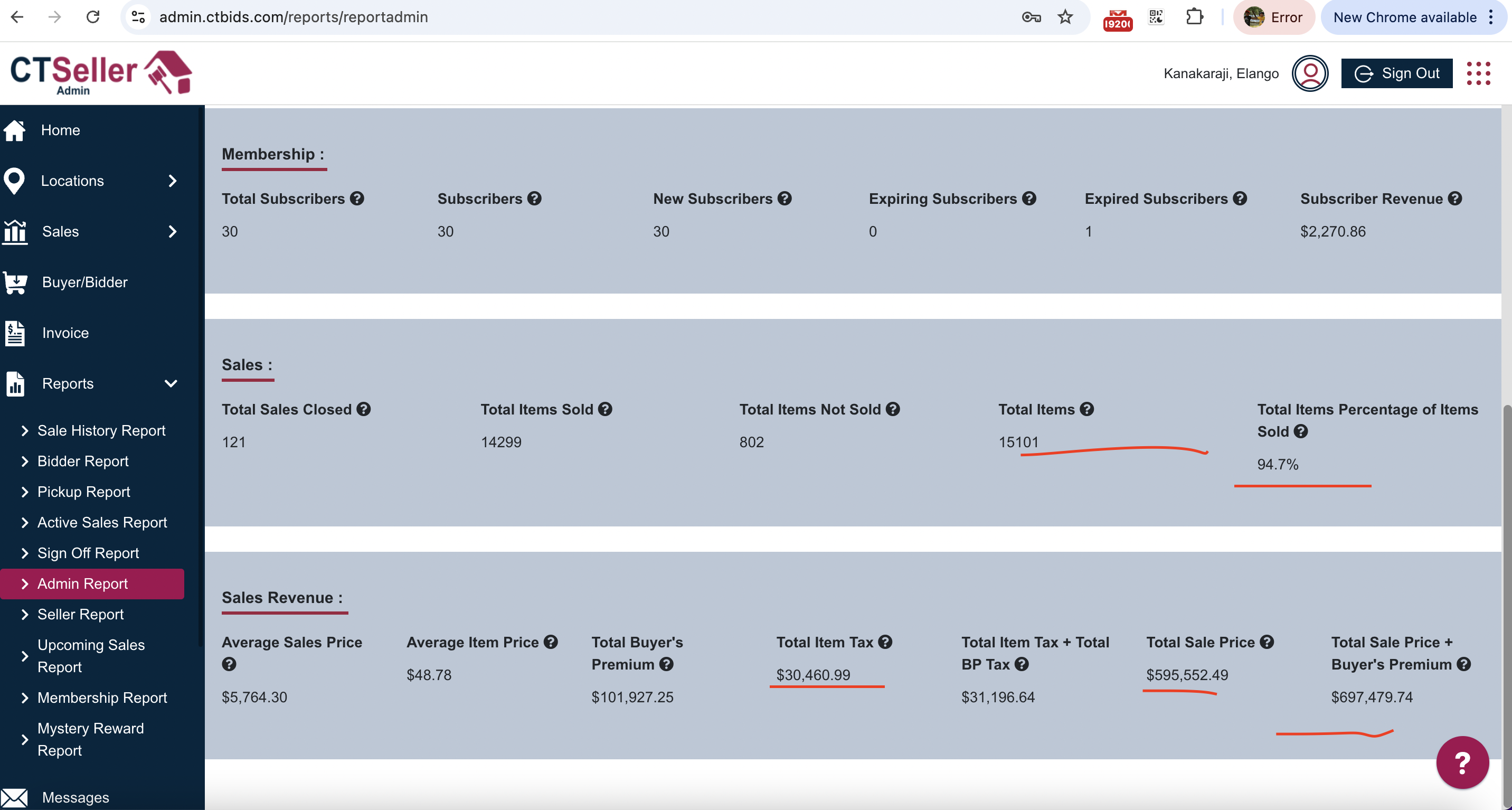This screenshot has height=810, width=1512.
Task: Open Pickup Report
Action: (83, 492)
